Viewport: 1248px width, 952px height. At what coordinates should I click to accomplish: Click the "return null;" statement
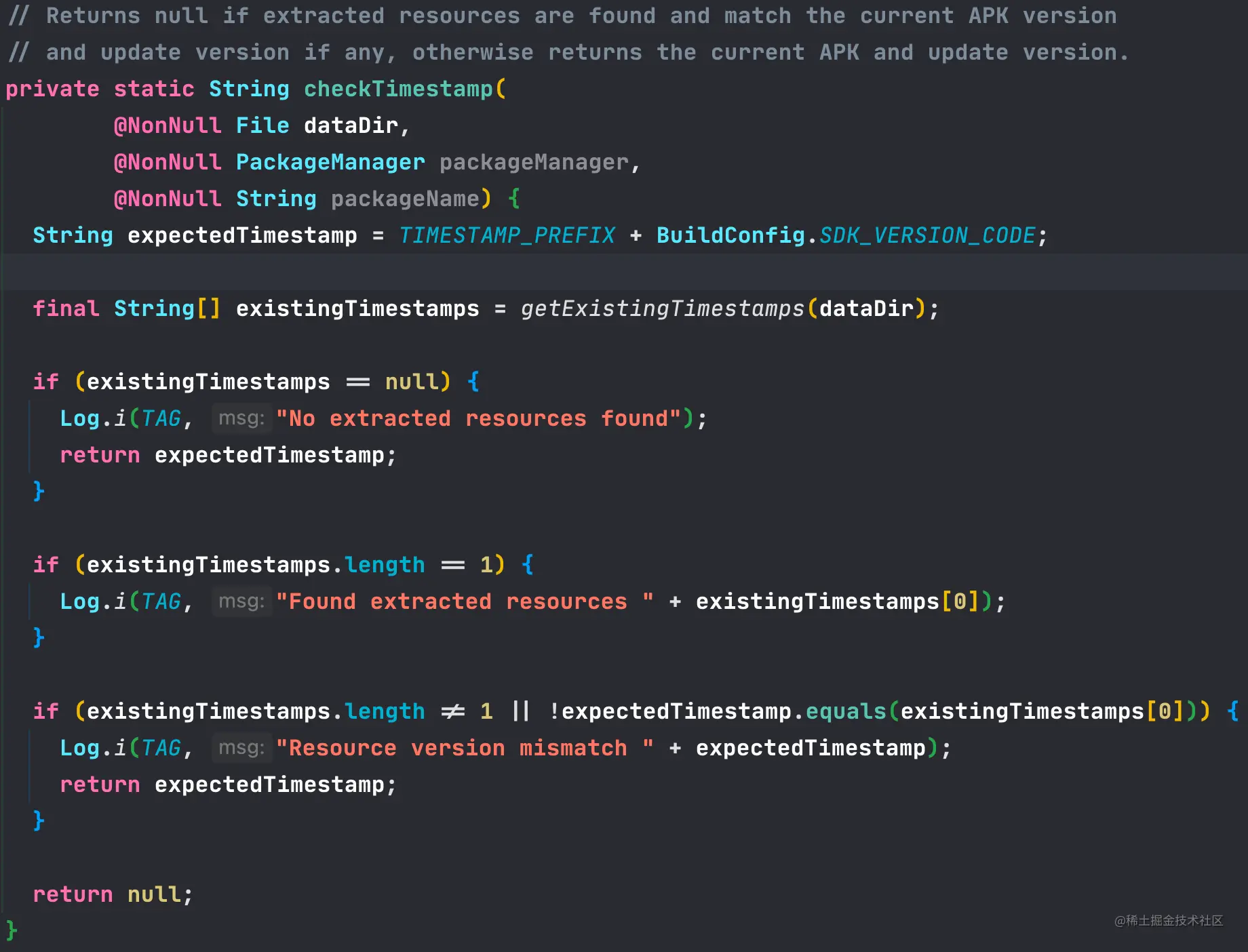click(113, 894)
